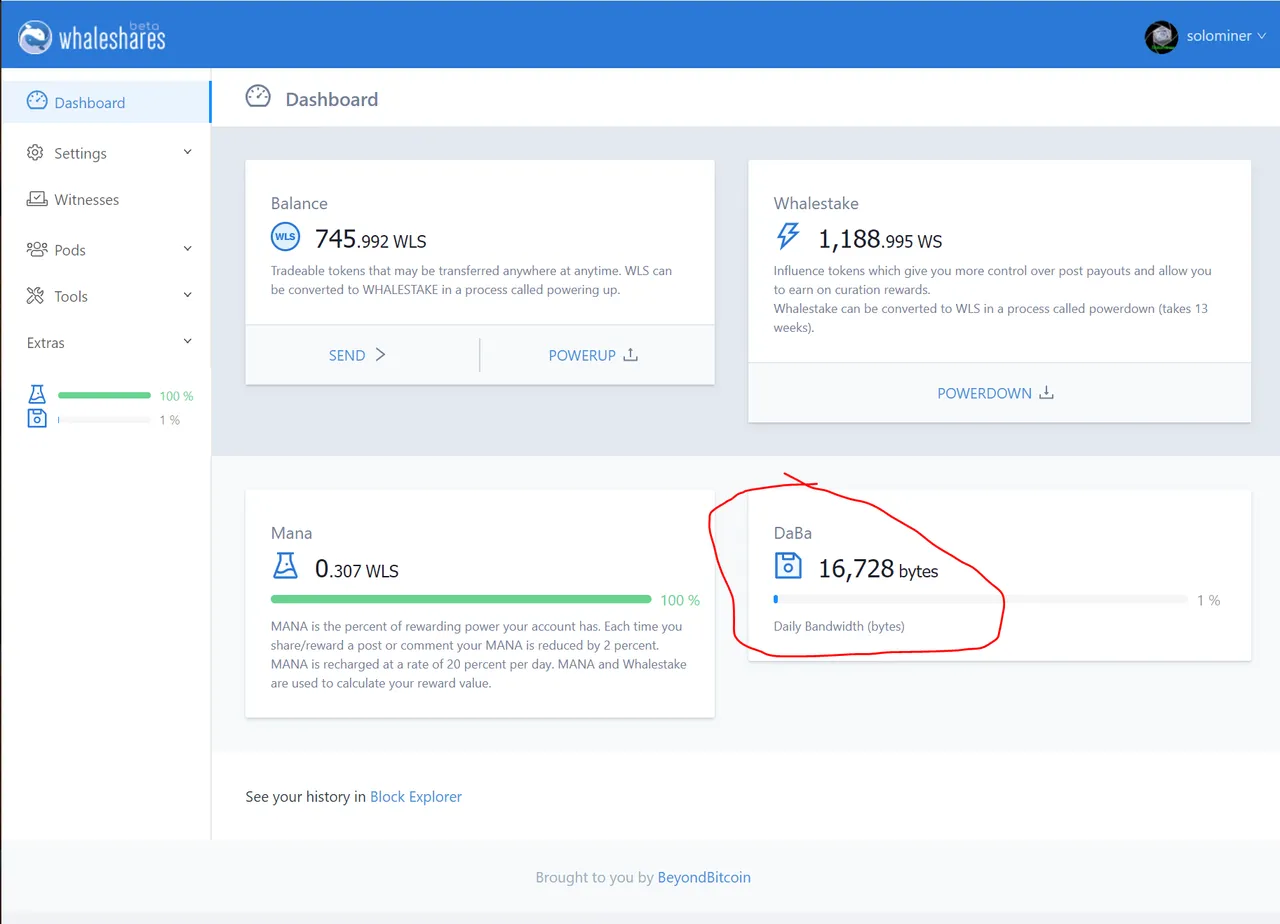1280x924 pixels.
Task: Click the Whalestake card heading
Action: [816, 203]
